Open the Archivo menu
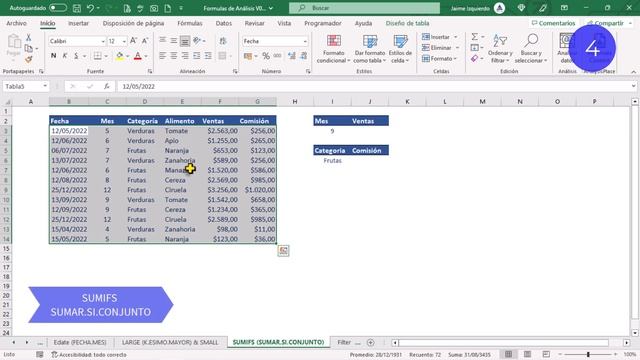This screenshot has width=640, height=360. [x=16, y=23]
